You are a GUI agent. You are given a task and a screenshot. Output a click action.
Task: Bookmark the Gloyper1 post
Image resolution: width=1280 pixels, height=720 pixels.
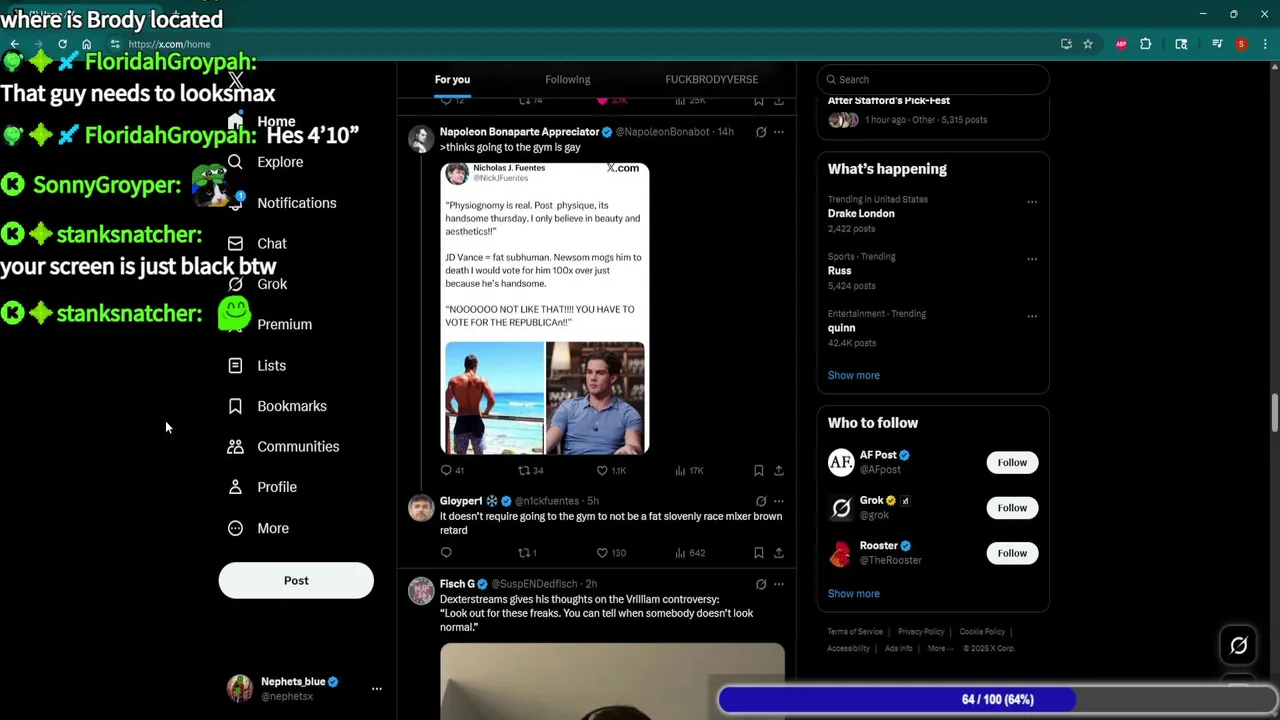pyautogui.click(x=759, y=553)
